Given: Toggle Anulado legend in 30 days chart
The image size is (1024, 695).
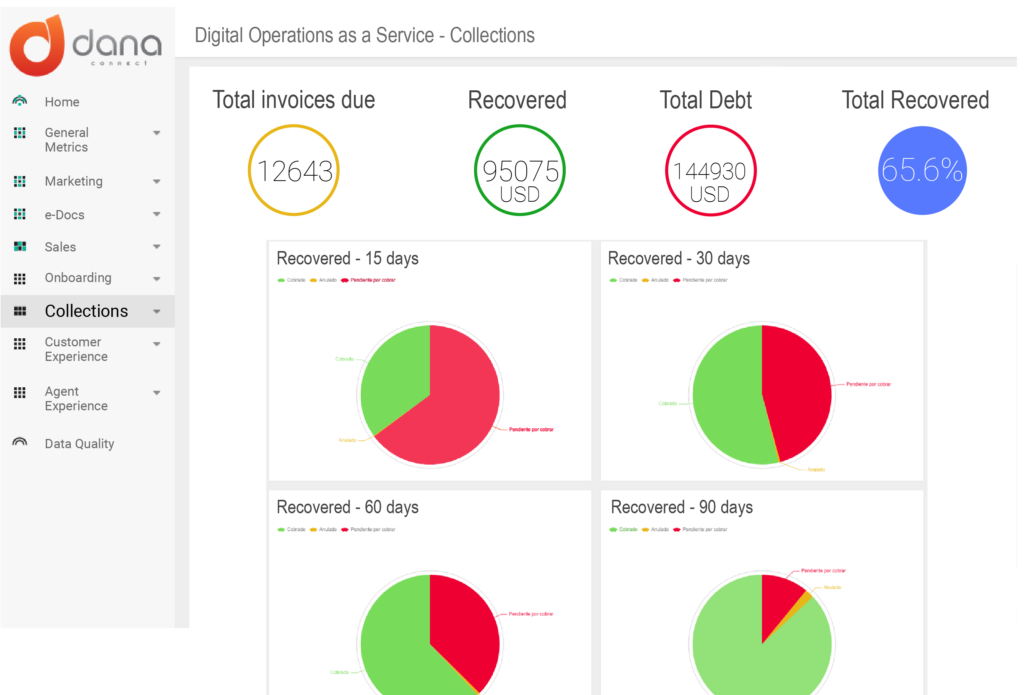Looking at the screenshot, I should 655,280.
